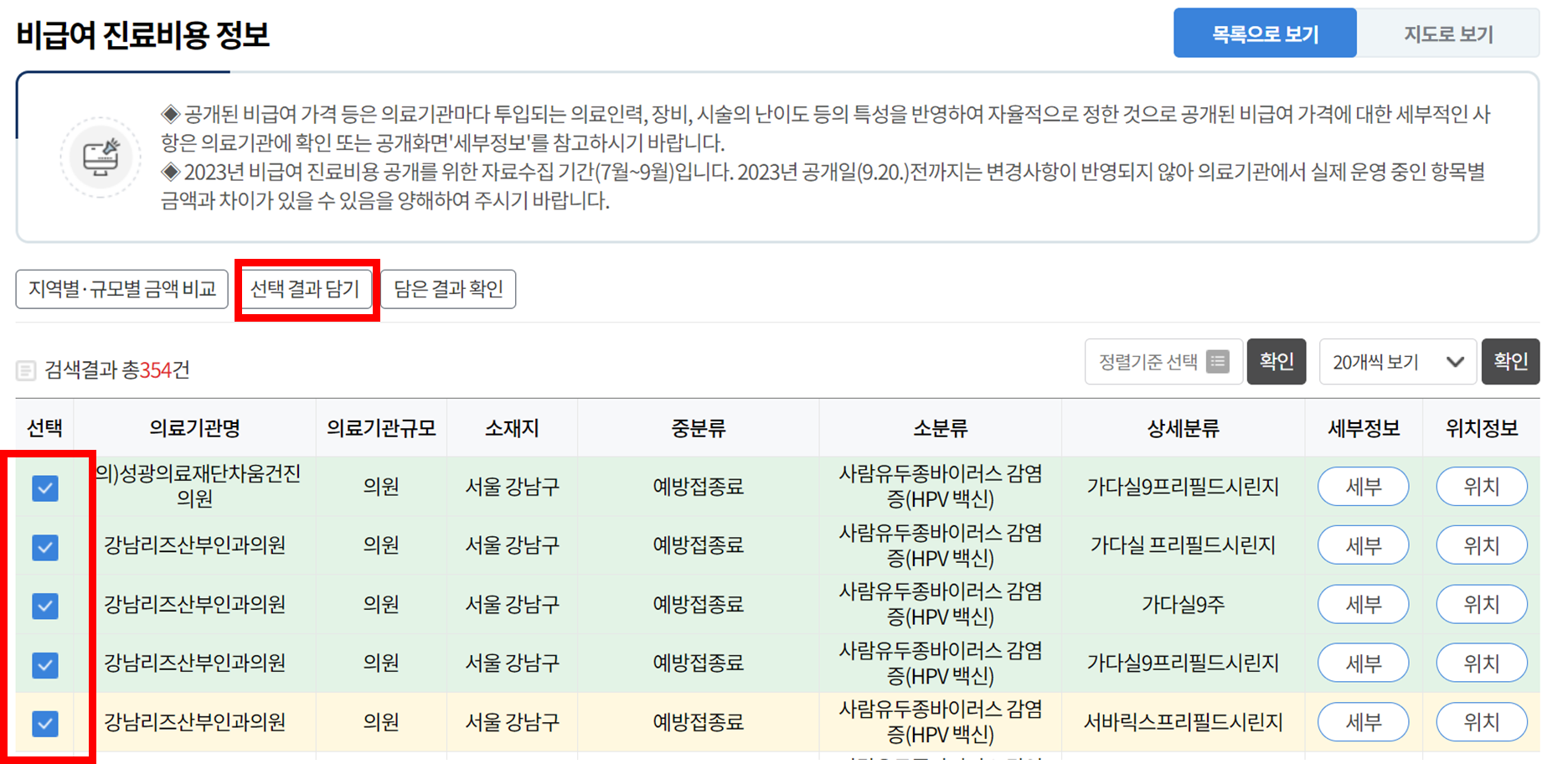Click the monitor notice icon in the information box
The height and width of the screenshot is (764, 1568).
click(x=101, y=156)
